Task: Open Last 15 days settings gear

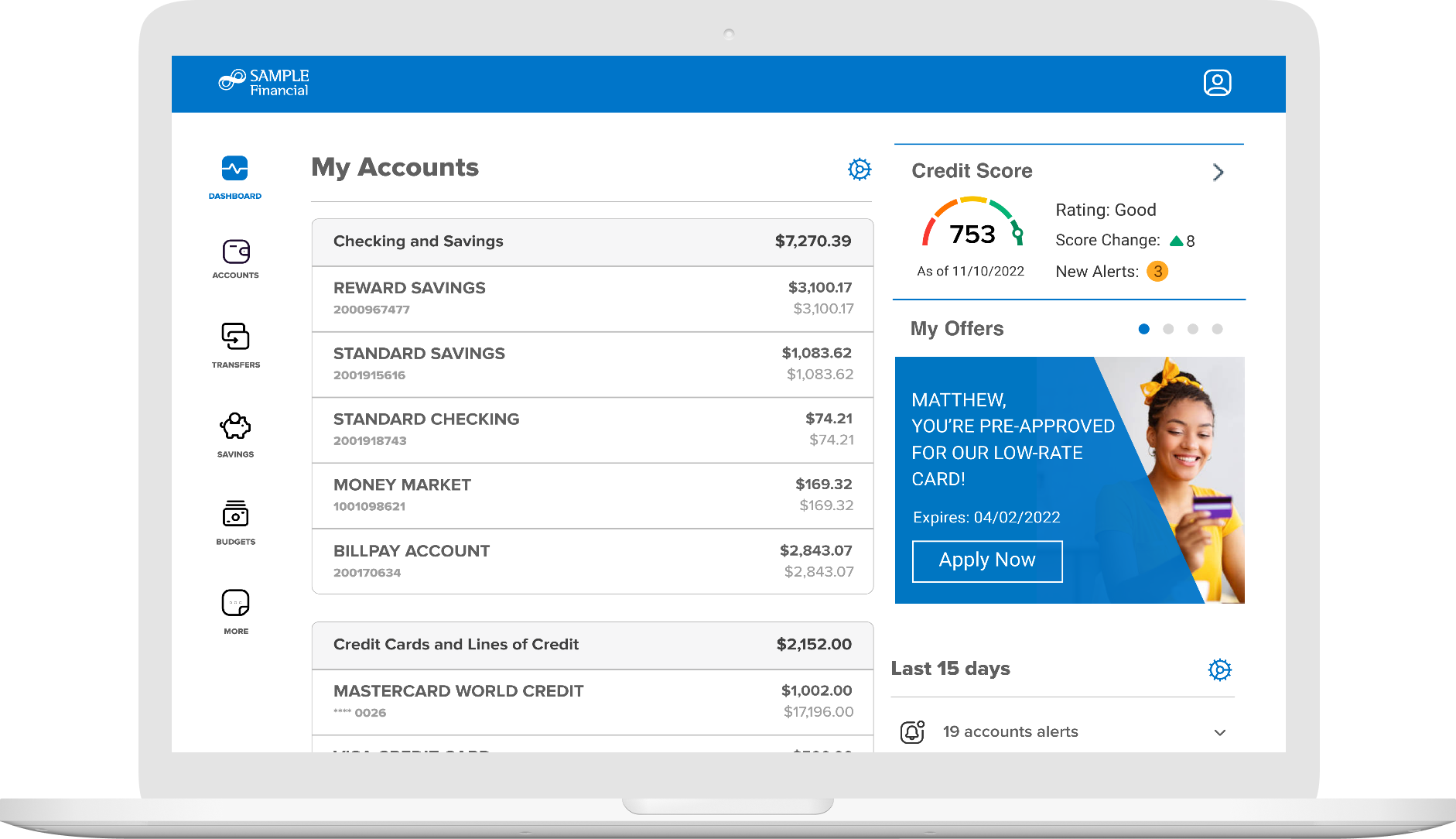Action: point(1219,669)
